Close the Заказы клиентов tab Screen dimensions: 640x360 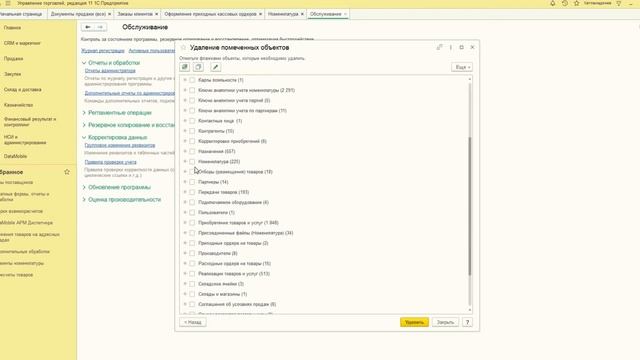(x=156, y=14)
